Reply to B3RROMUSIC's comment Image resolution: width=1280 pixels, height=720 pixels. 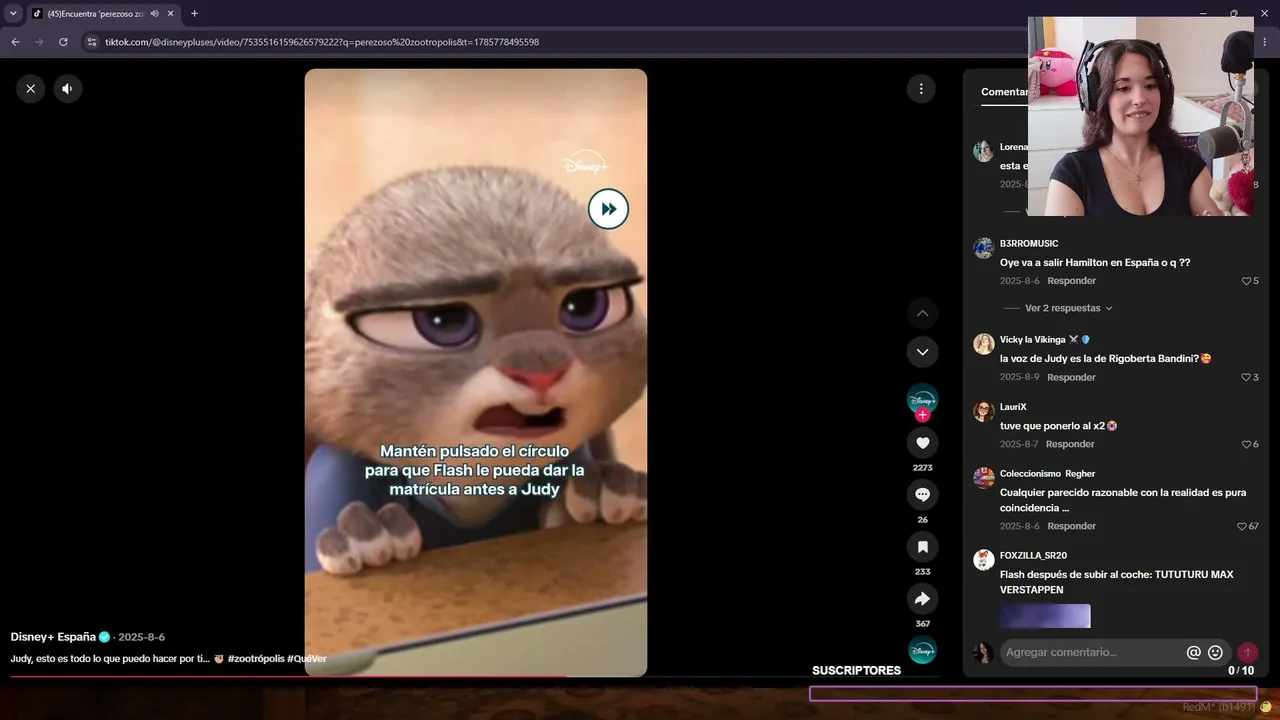[x=1071, y=281]
